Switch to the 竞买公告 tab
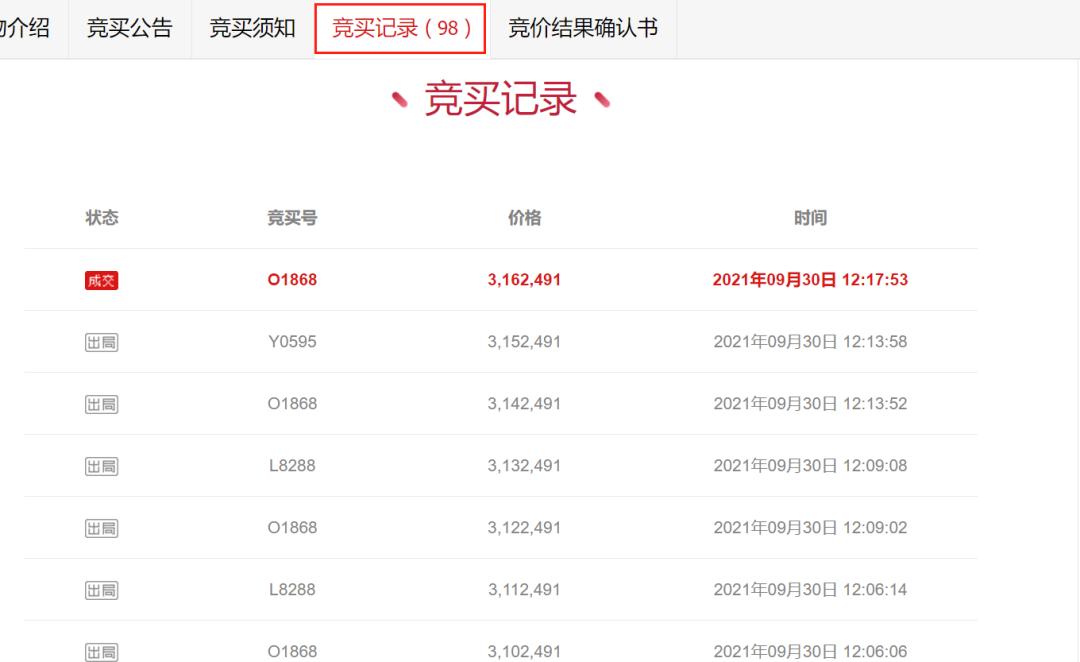 pos(129,28)
